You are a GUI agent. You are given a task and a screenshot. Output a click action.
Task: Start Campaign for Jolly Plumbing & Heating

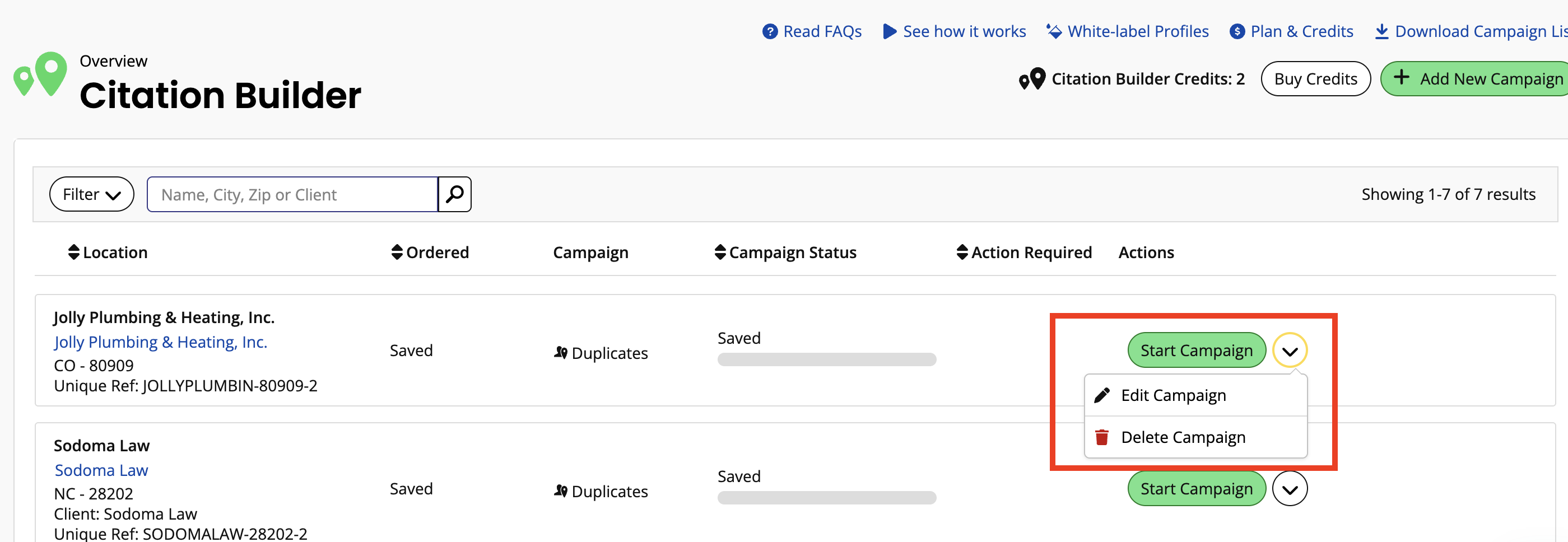click(x=1196, y=351)
